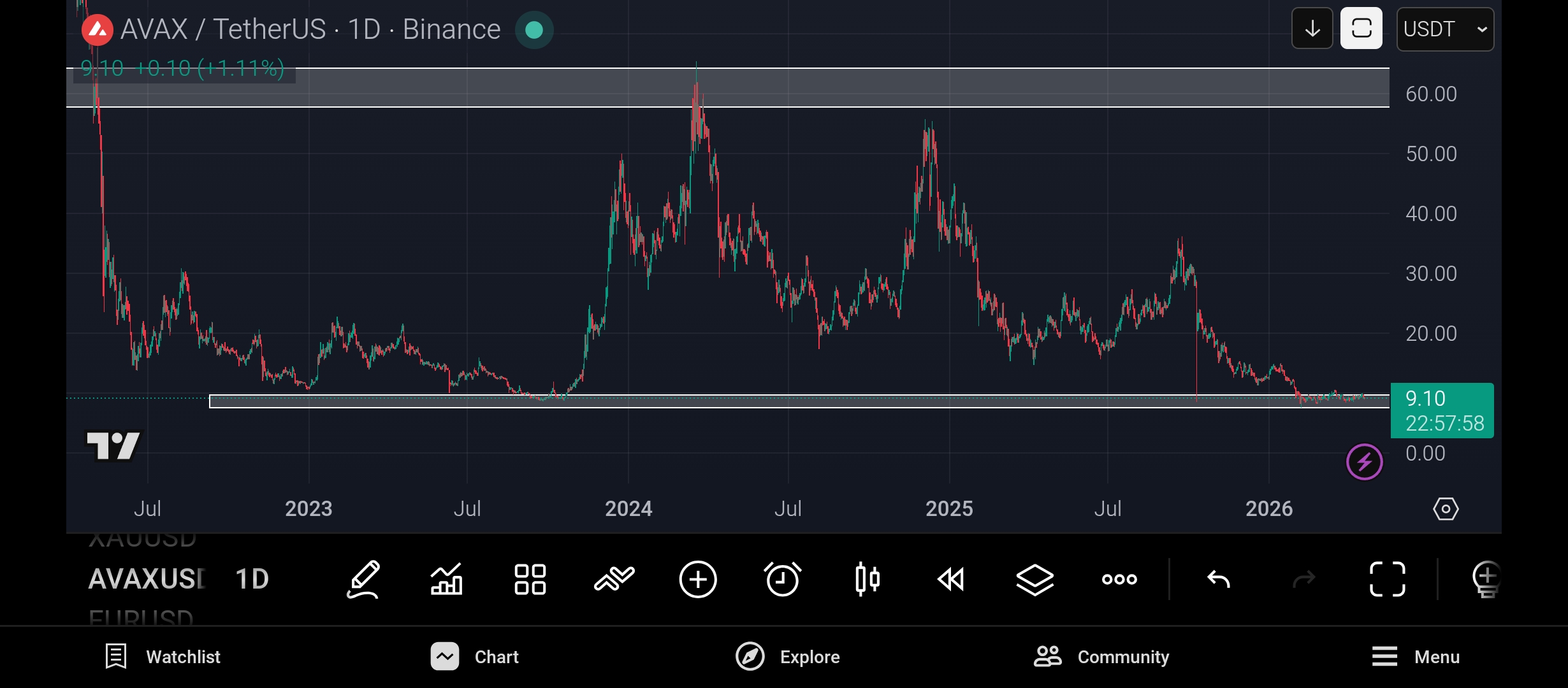
Task: Open the layout grid icon
Action: 530,579
